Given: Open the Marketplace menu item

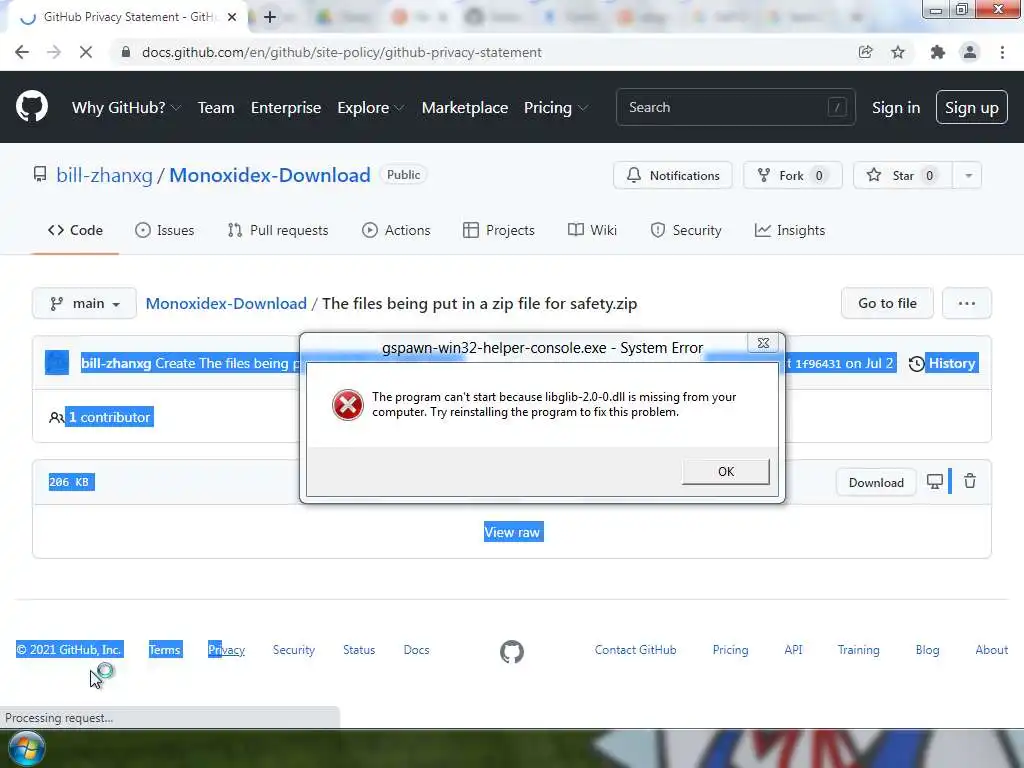Looking at the screenshot, I should (x=464, y=108).
